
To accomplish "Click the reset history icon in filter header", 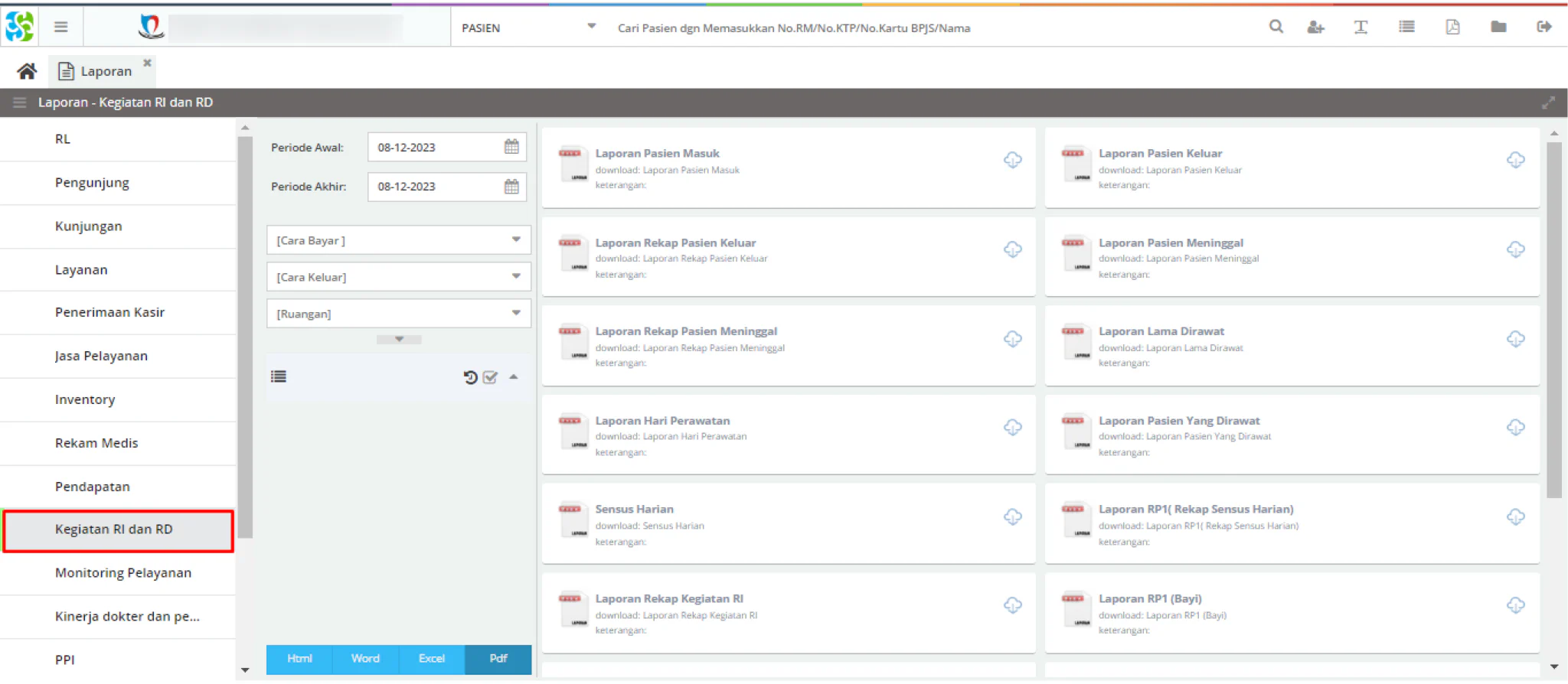I will tap(470, 377).
